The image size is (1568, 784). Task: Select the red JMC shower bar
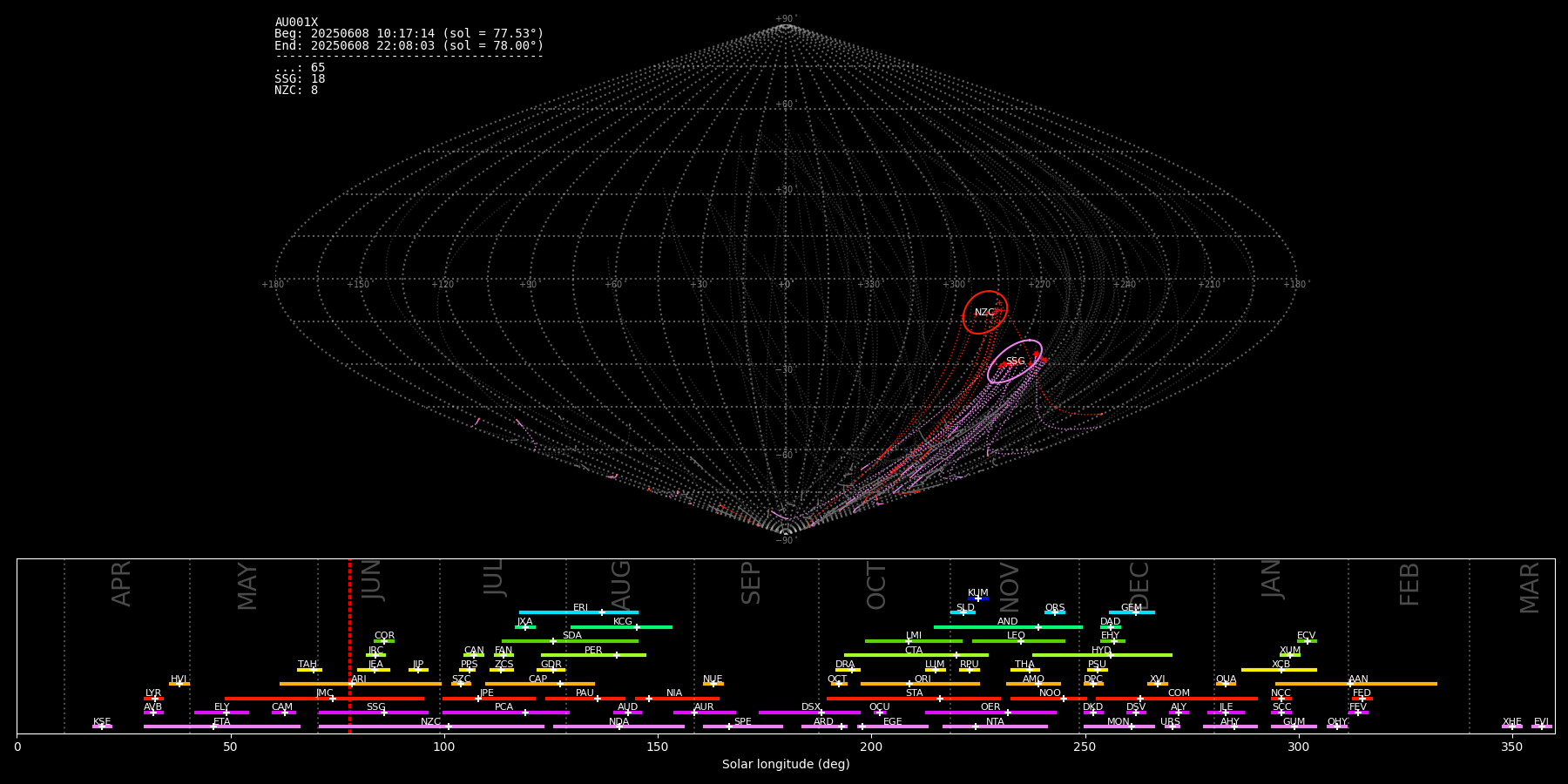pyautogui.click(x=324, y=699)
